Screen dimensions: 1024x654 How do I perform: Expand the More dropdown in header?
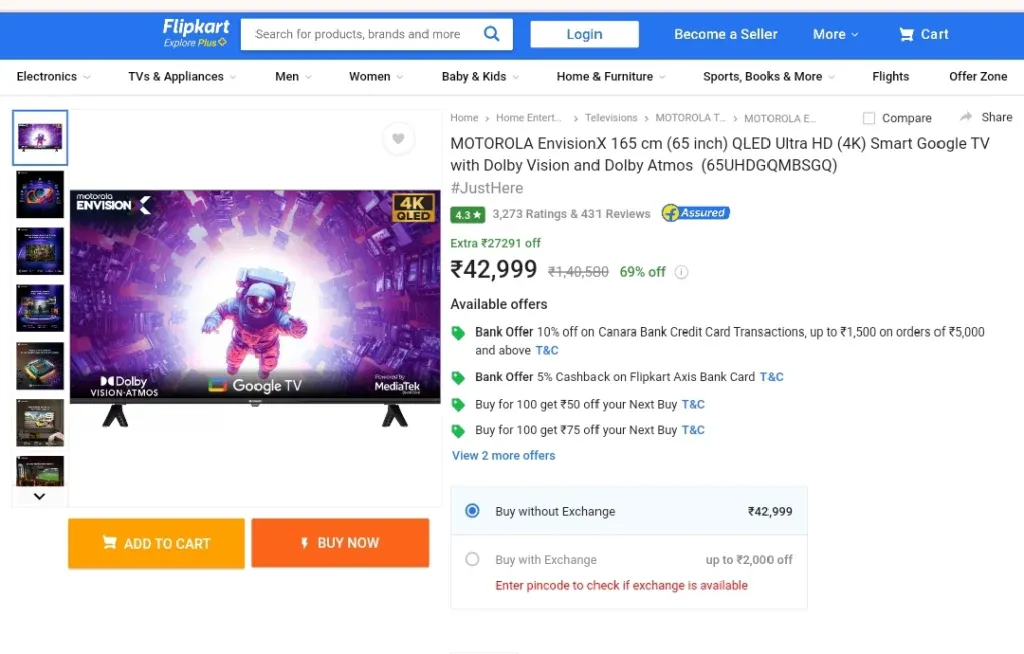click(835, 34)
